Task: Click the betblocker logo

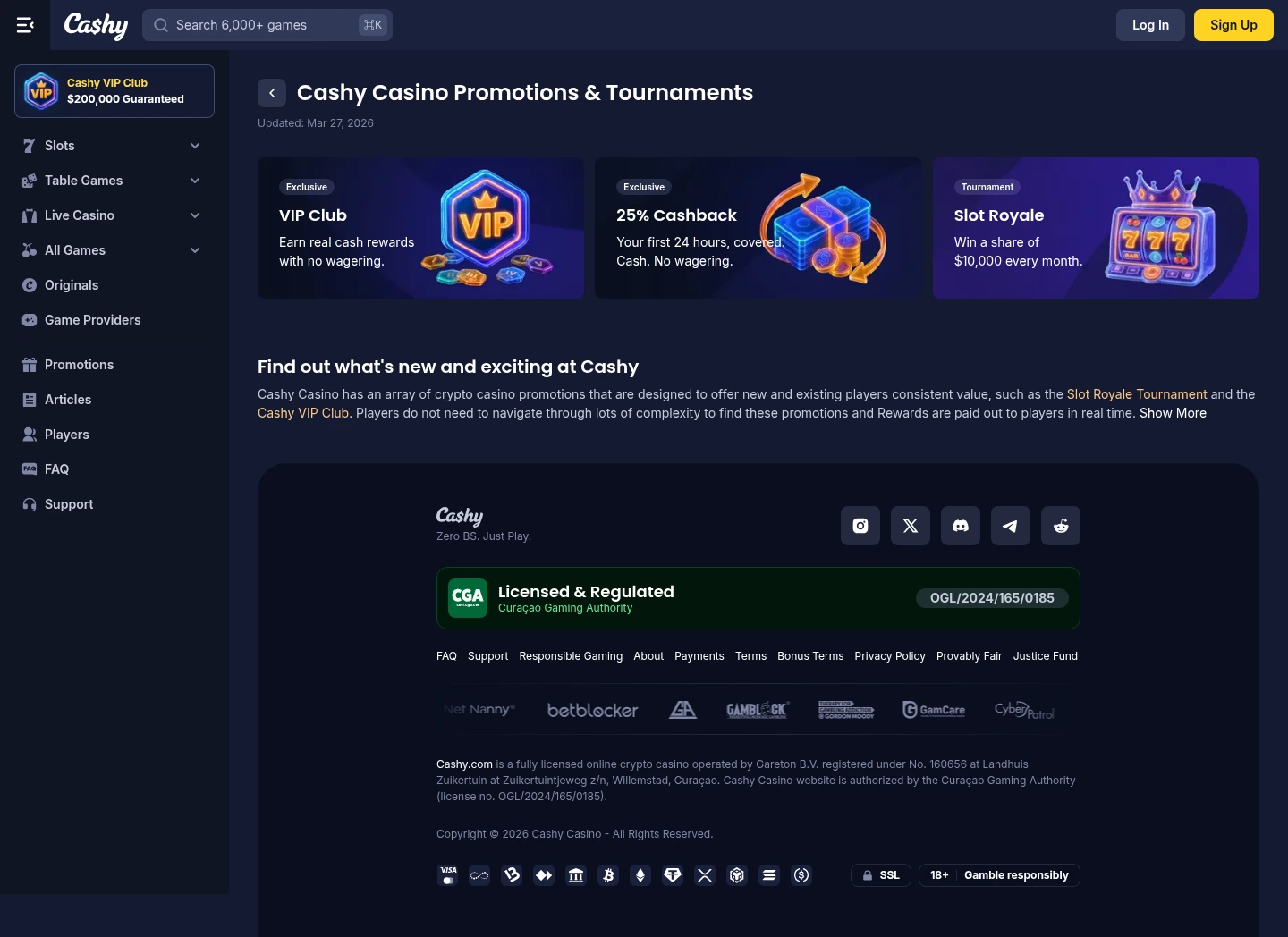Action: [x=592, y=710]
